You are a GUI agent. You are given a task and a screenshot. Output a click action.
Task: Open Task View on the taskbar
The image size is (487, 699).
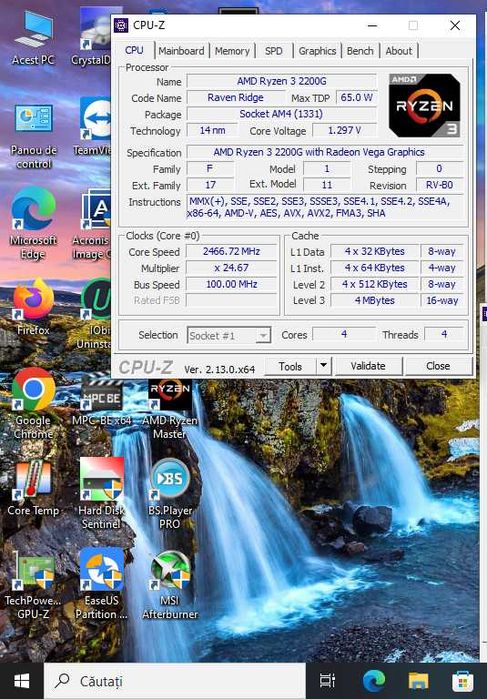pyautogui.click(x=328, y=681)
